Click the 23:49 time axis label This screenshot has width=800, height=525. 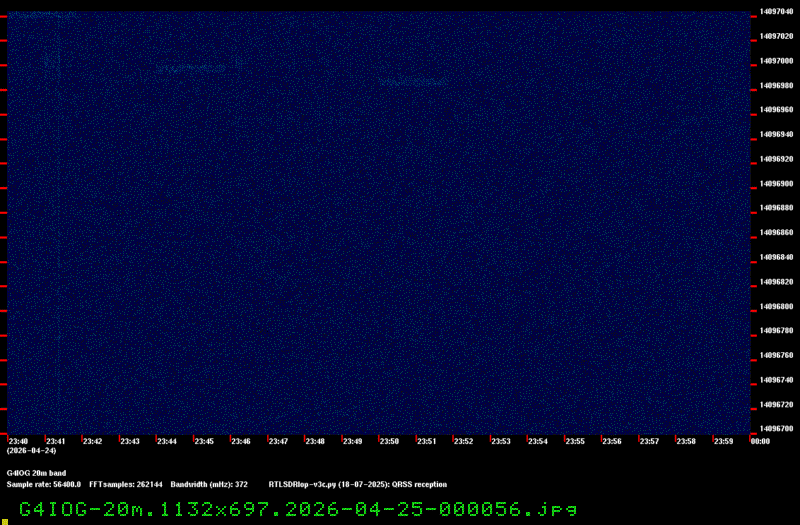352,441
